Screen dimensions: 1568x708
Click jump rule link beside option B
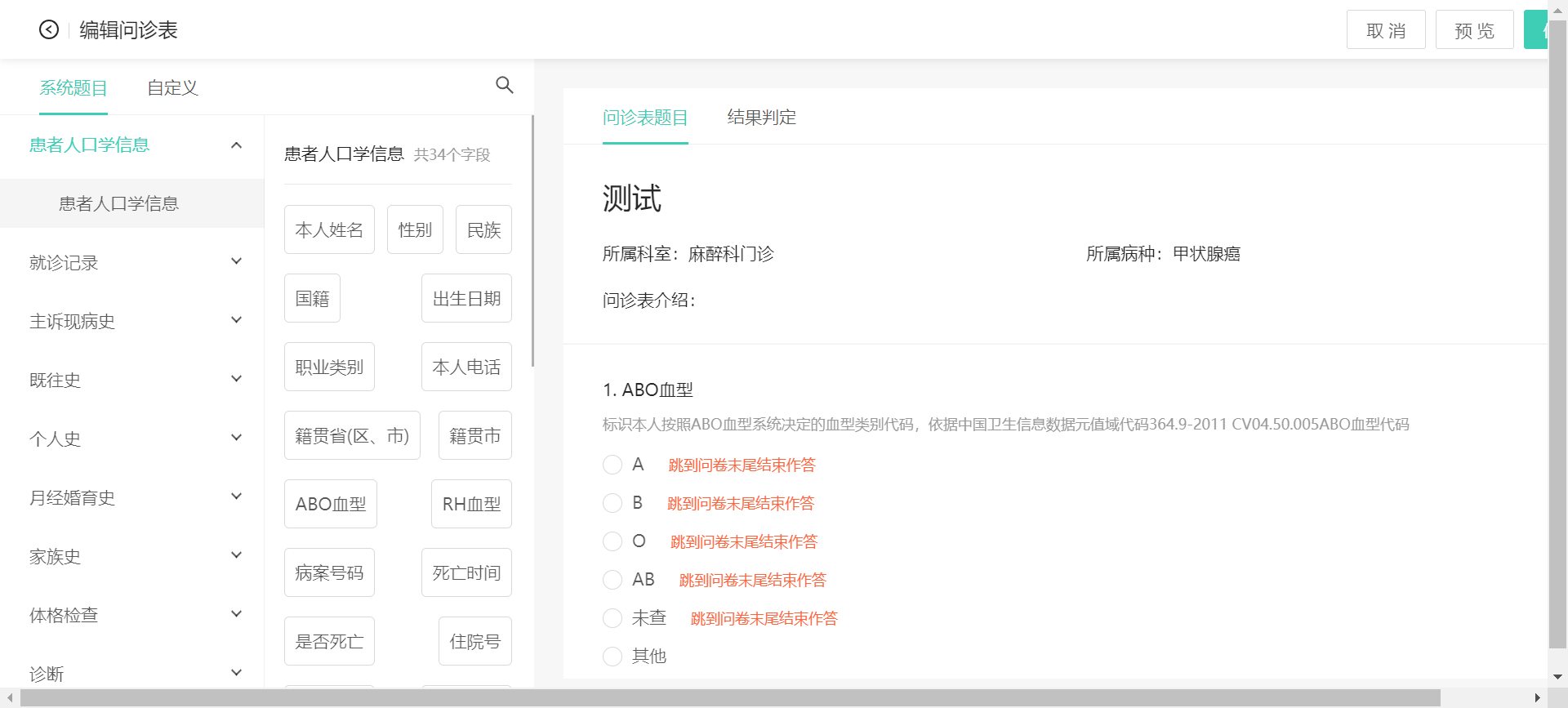741,503
